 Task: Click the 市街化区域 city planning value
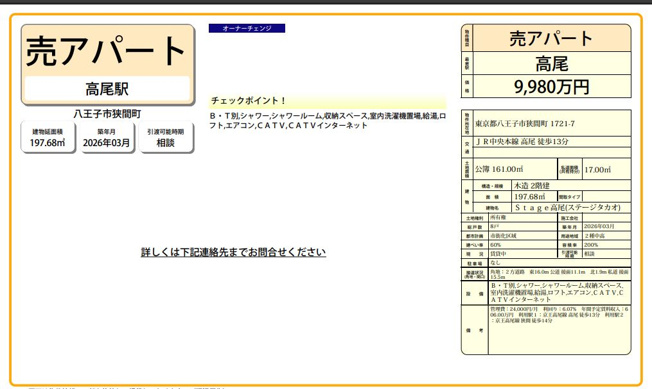pos(503,236)
